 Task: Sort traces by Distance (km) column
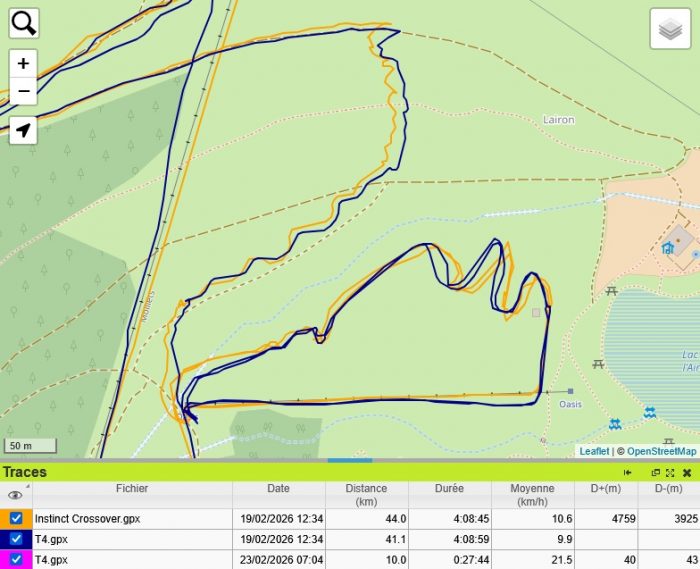pyautogui.click(x=366, y=494)
